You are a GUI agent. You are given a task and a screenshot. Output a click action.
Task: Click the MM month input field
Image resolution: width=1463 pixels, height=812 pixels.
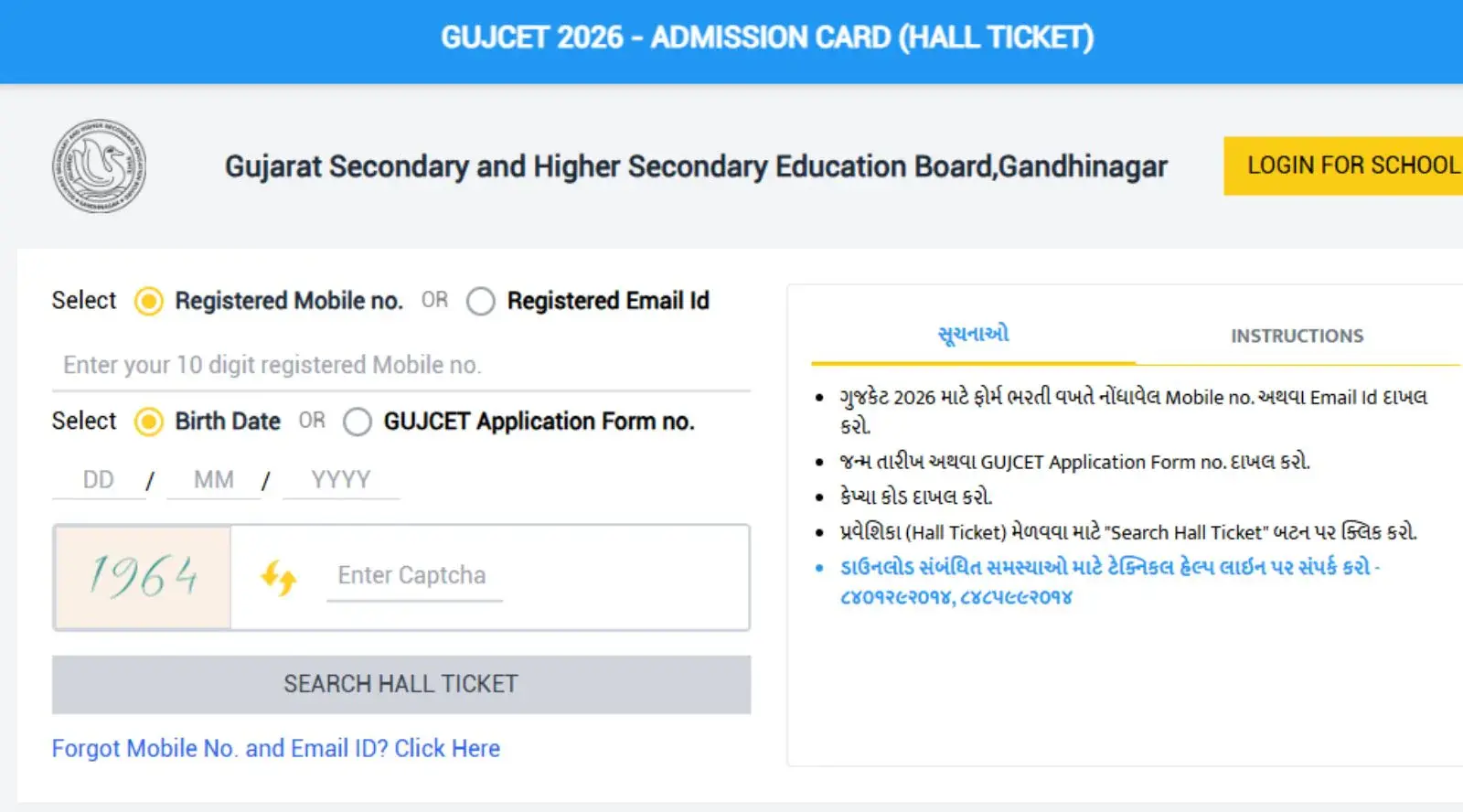214,480
